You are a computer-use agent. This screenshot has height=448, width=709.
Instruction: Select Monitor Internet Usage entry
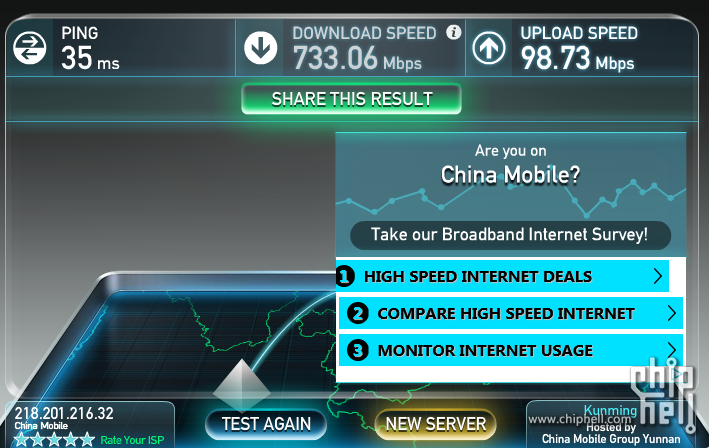510,350
